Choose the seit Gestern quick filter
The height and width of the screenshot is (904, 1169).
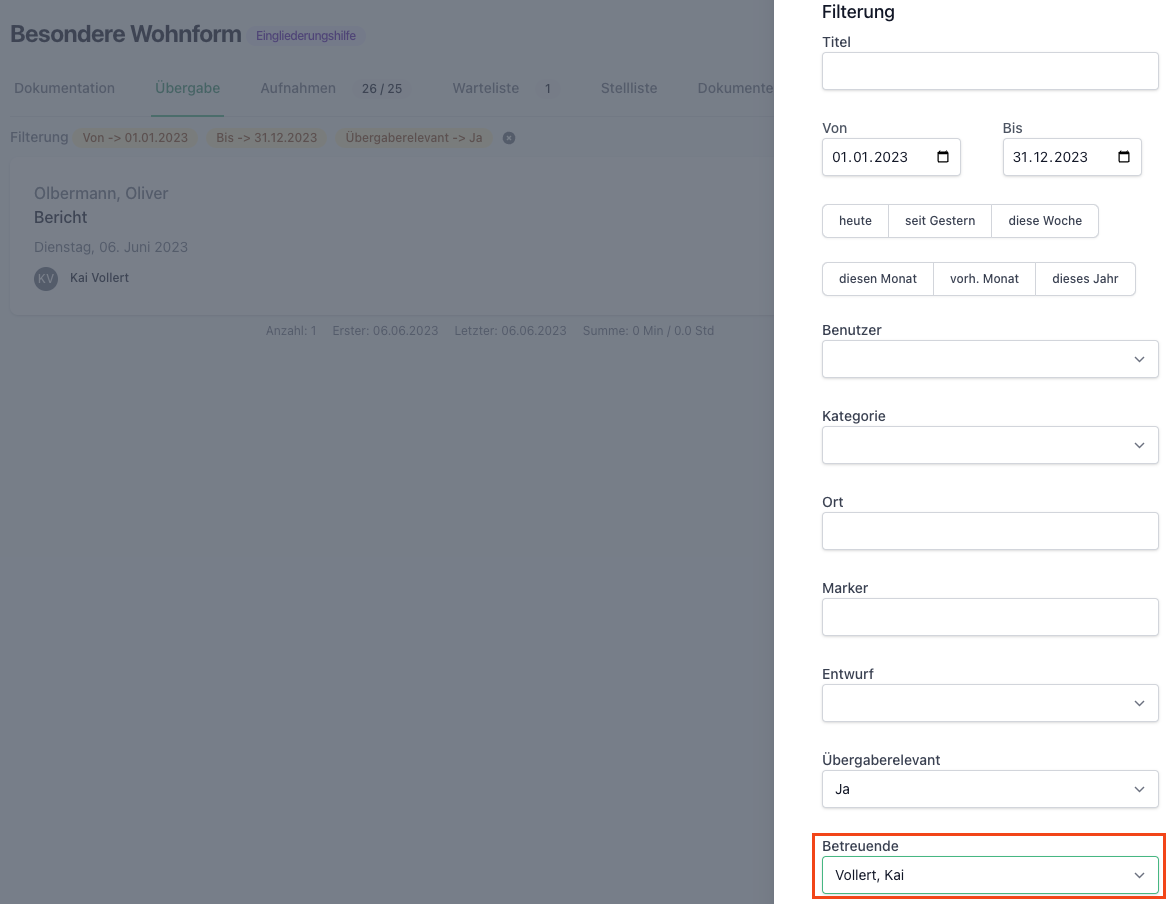coord(940,221)
